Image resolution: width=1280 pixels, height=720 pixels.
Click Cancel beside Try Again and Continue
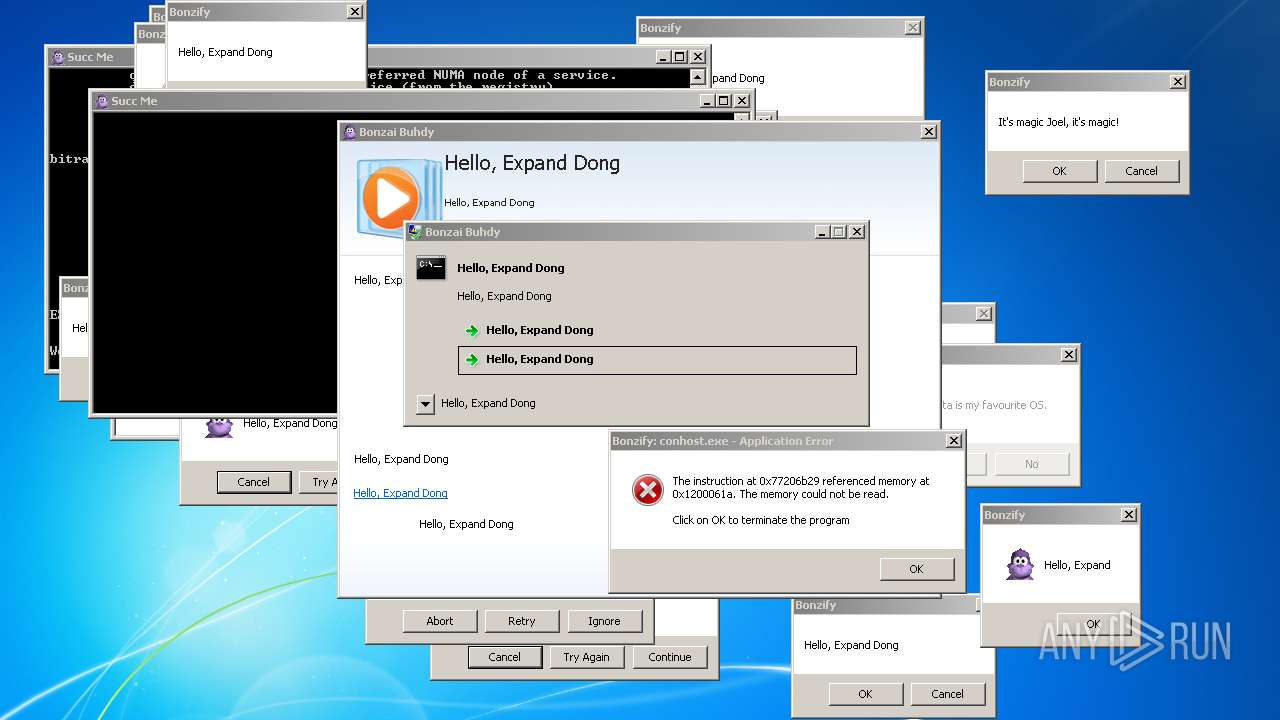(504, 657)
